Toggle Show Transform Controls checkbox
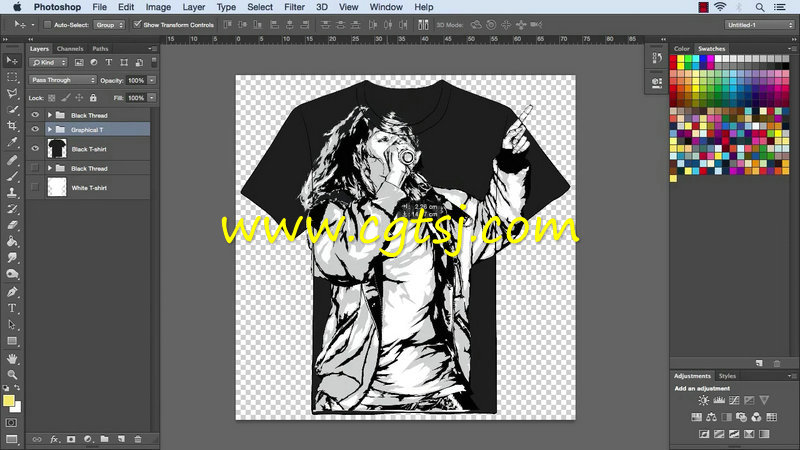 [137, 24]
